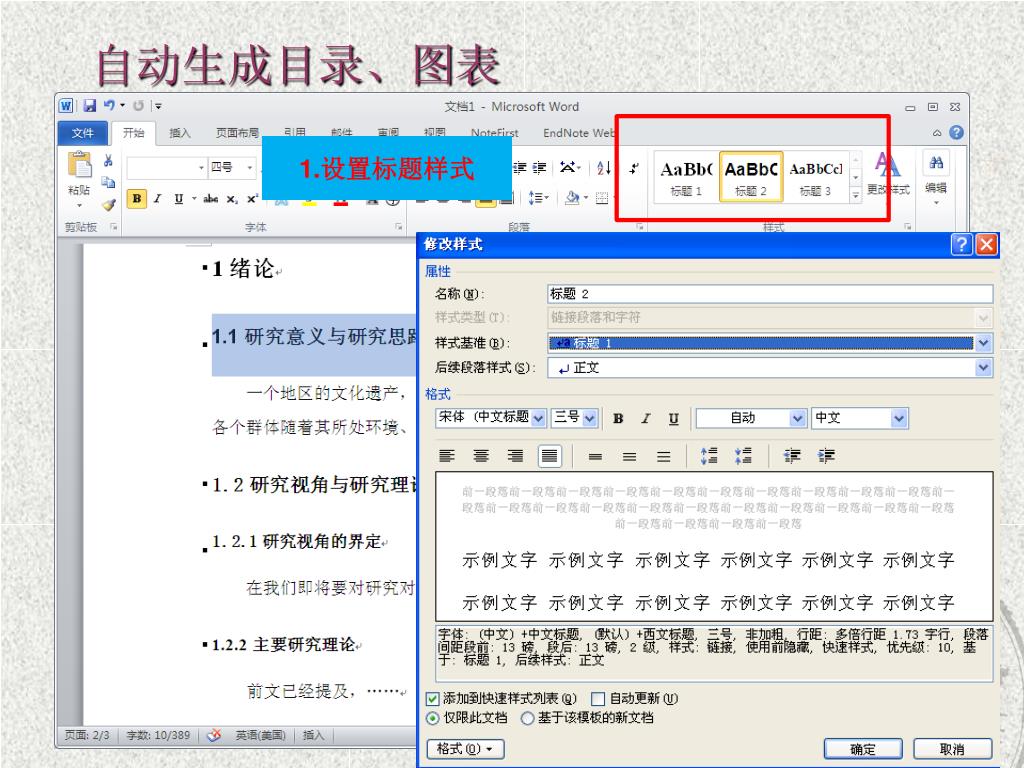Switch to the NoteFirst tab
Viewport: 1024px width, 768px height.
coord(494,133)
